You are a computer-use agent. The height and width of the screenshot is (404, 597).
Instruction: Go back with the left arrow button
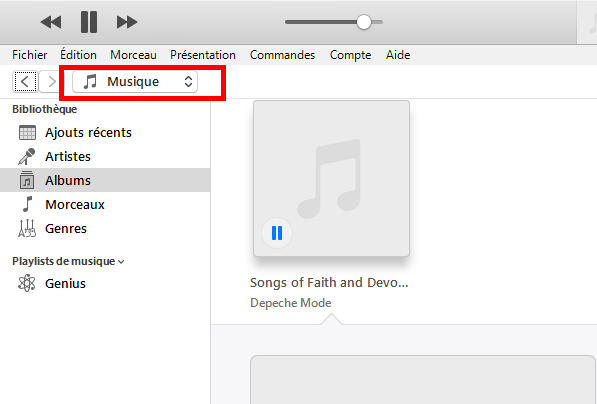[x=25, y=81]
